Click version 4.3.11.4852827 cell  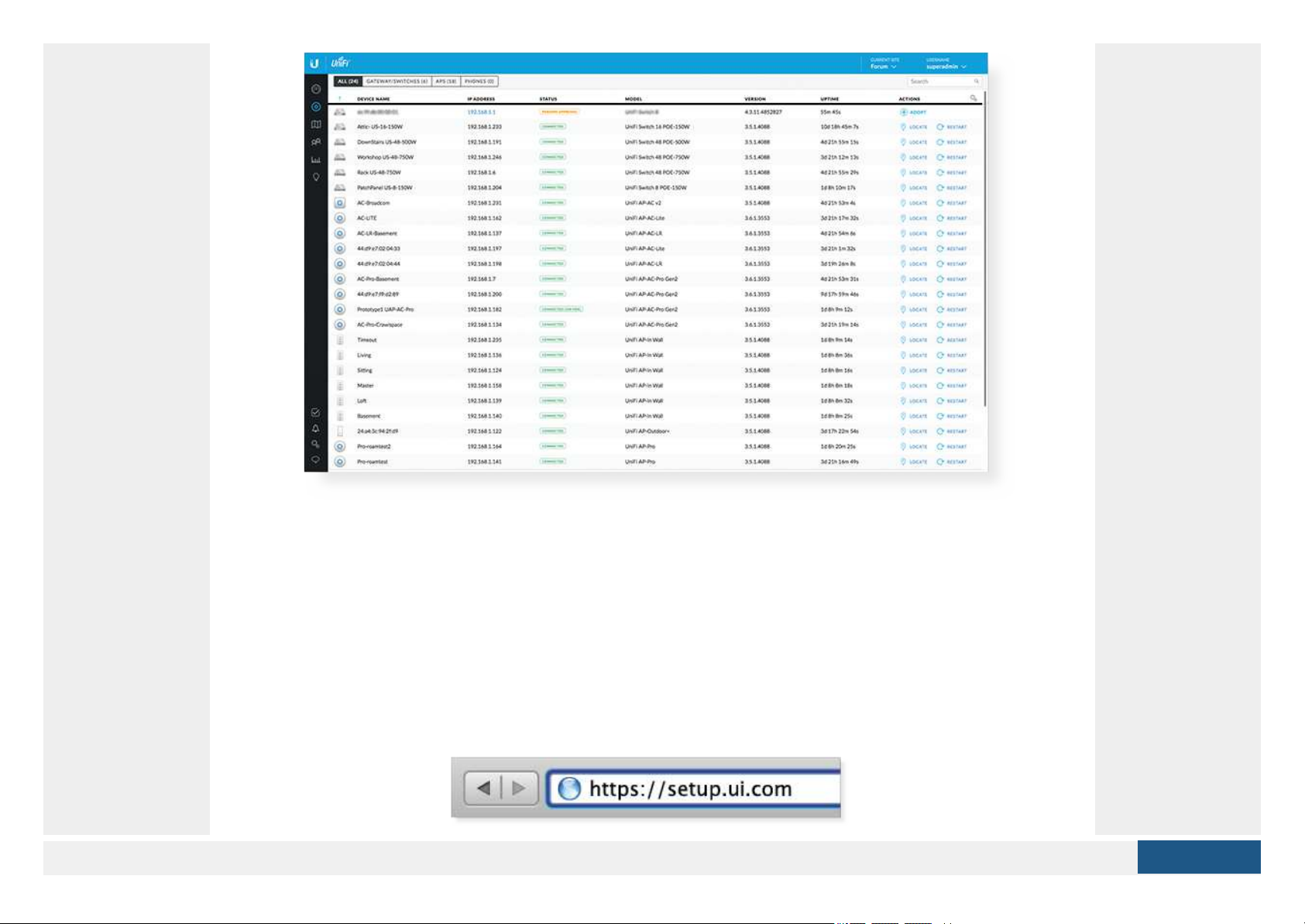click(763, 112)
